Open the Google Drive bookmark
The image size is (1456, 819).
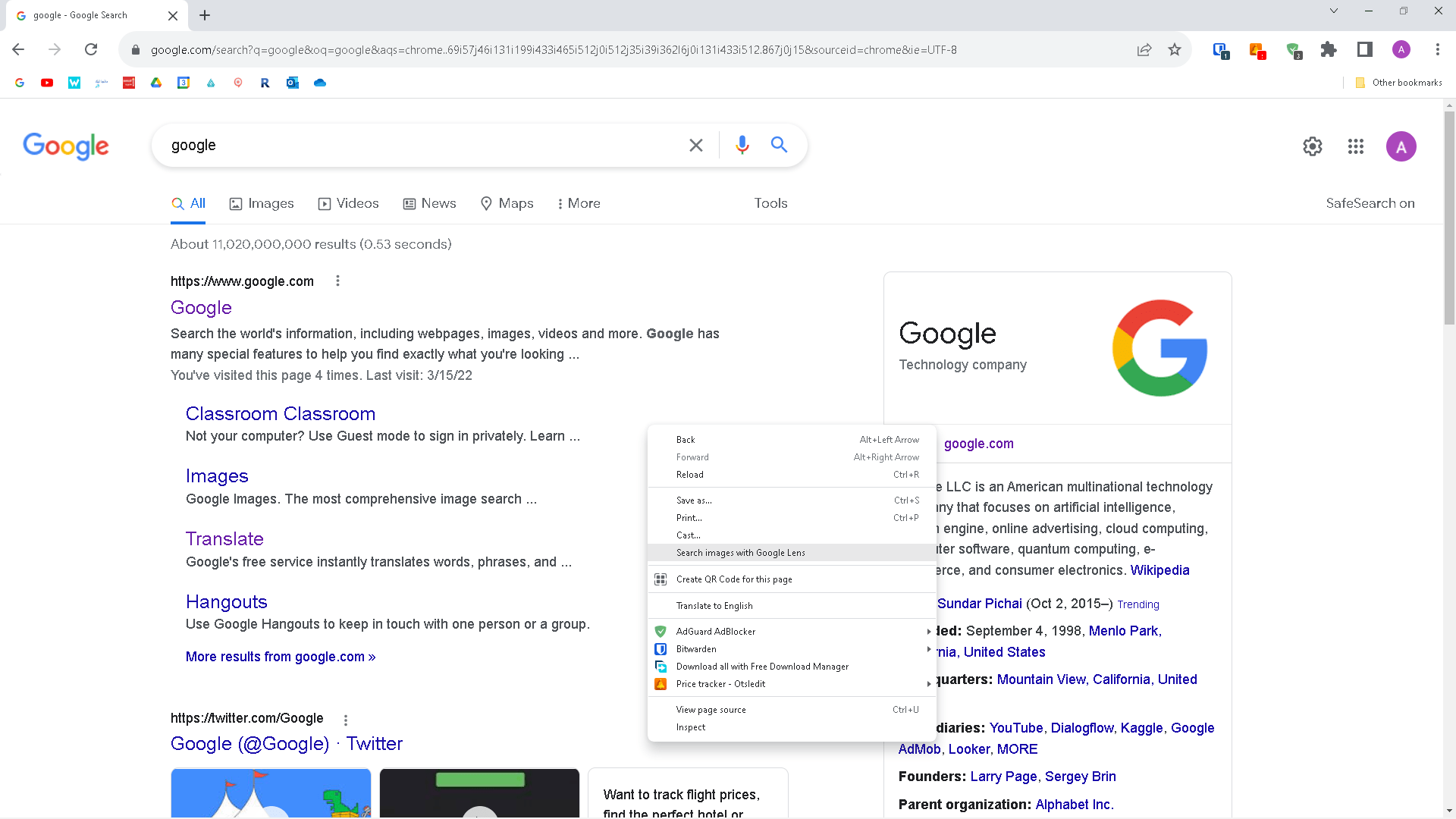coord(157,83)
